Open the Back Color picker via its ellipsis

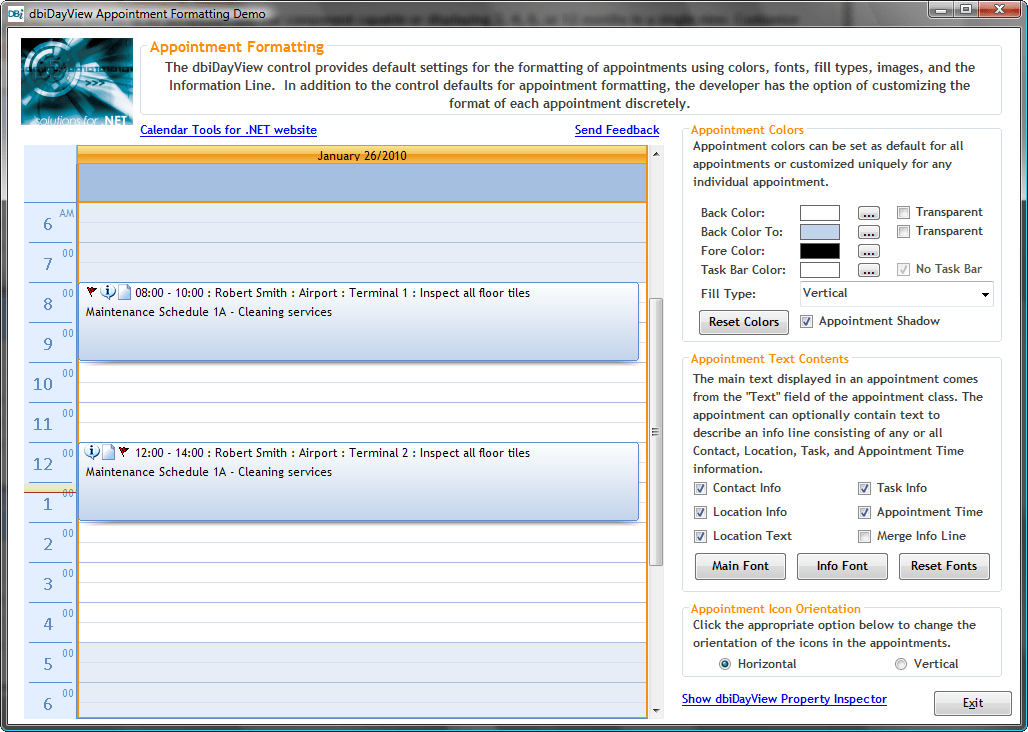tap(868, 212)
